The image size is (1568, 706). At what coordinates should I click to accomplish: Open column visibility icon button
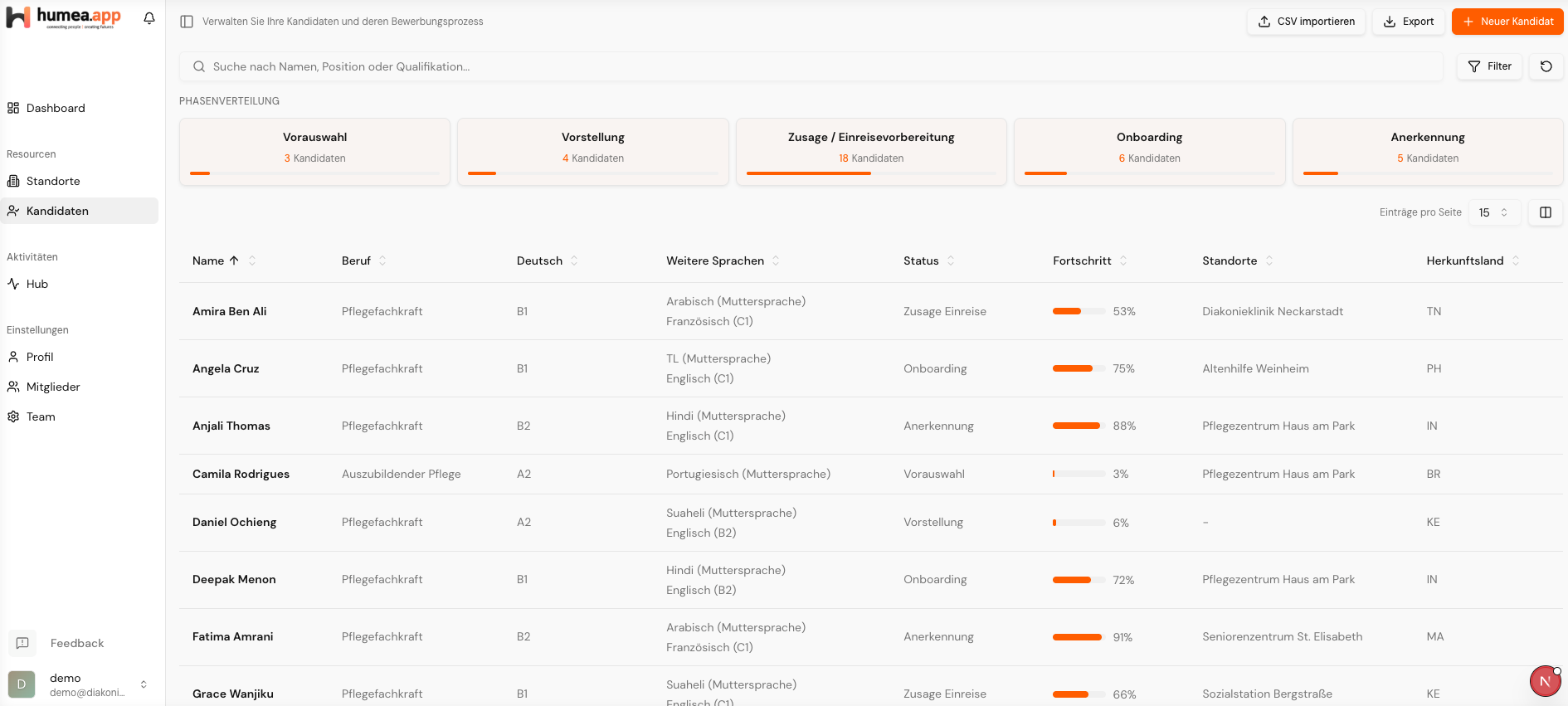tap(1546, 212)
